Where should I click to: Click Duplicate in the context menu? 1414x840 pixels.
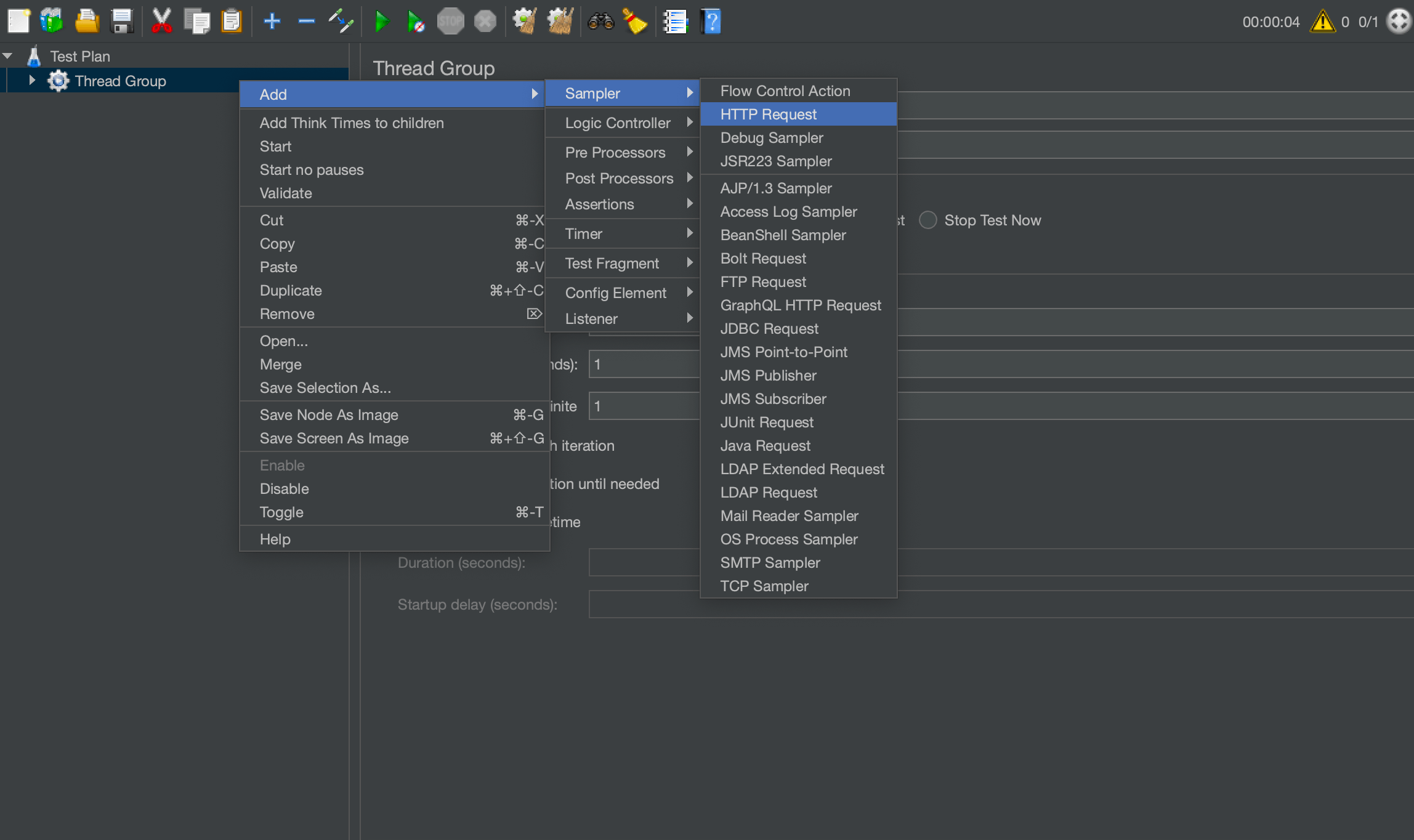click(291, 291)
